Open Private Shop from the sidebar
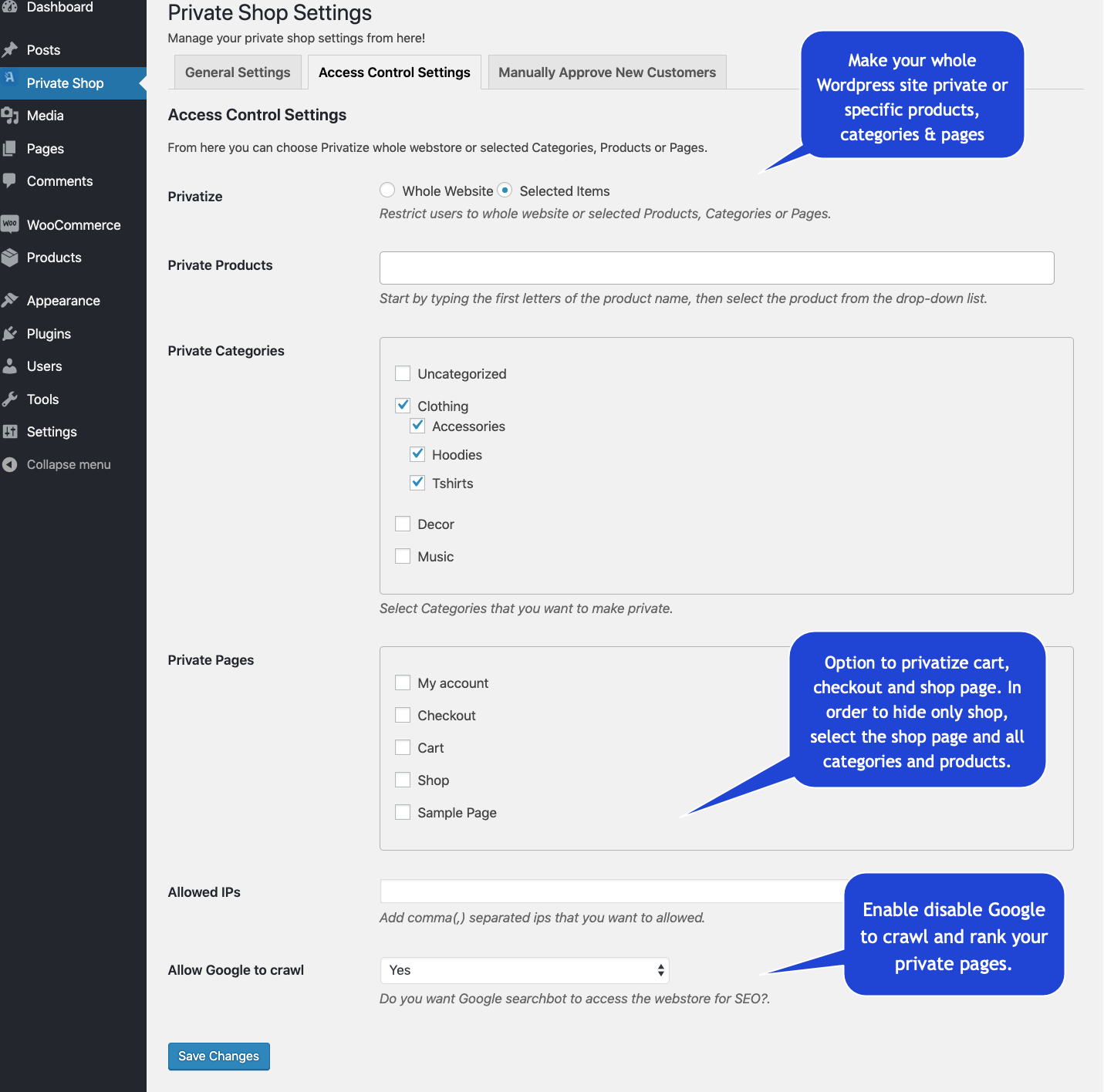Viewport: 1104px width, 1092px height. (65, 83)
